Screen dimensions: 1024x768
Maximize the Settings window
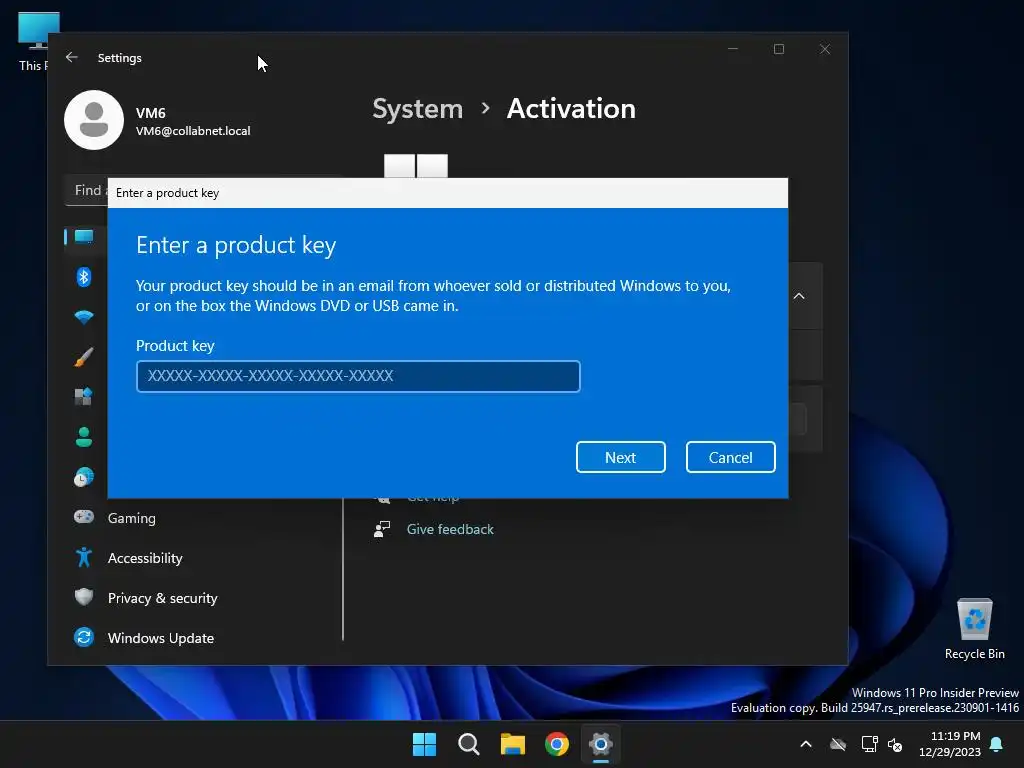coord(778,49)
